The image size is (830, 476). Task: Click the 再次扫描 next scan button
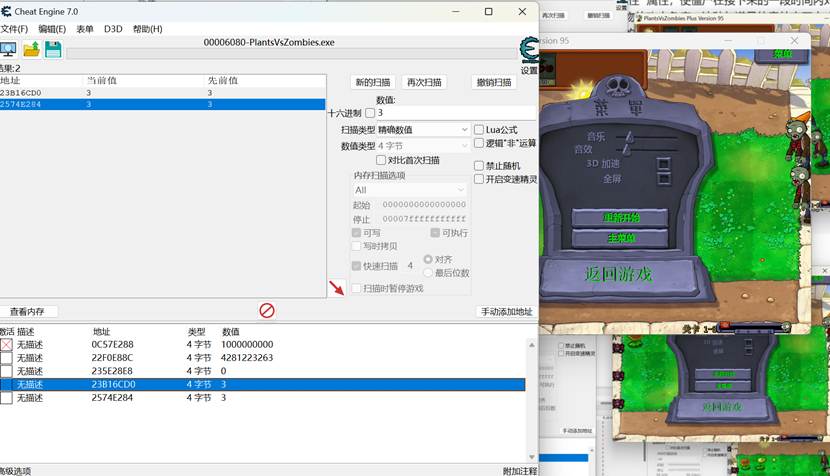[424, 82]
